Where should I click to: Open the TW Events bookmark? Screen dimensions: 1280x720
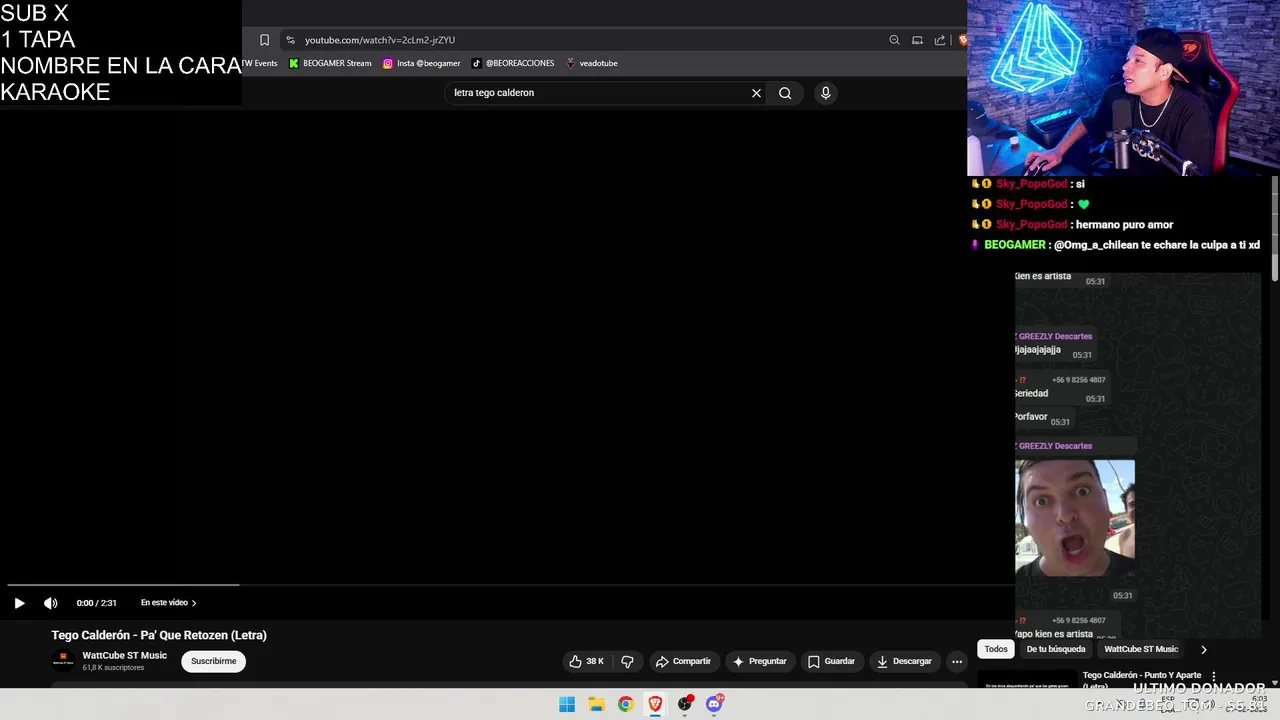pos(260,63)
